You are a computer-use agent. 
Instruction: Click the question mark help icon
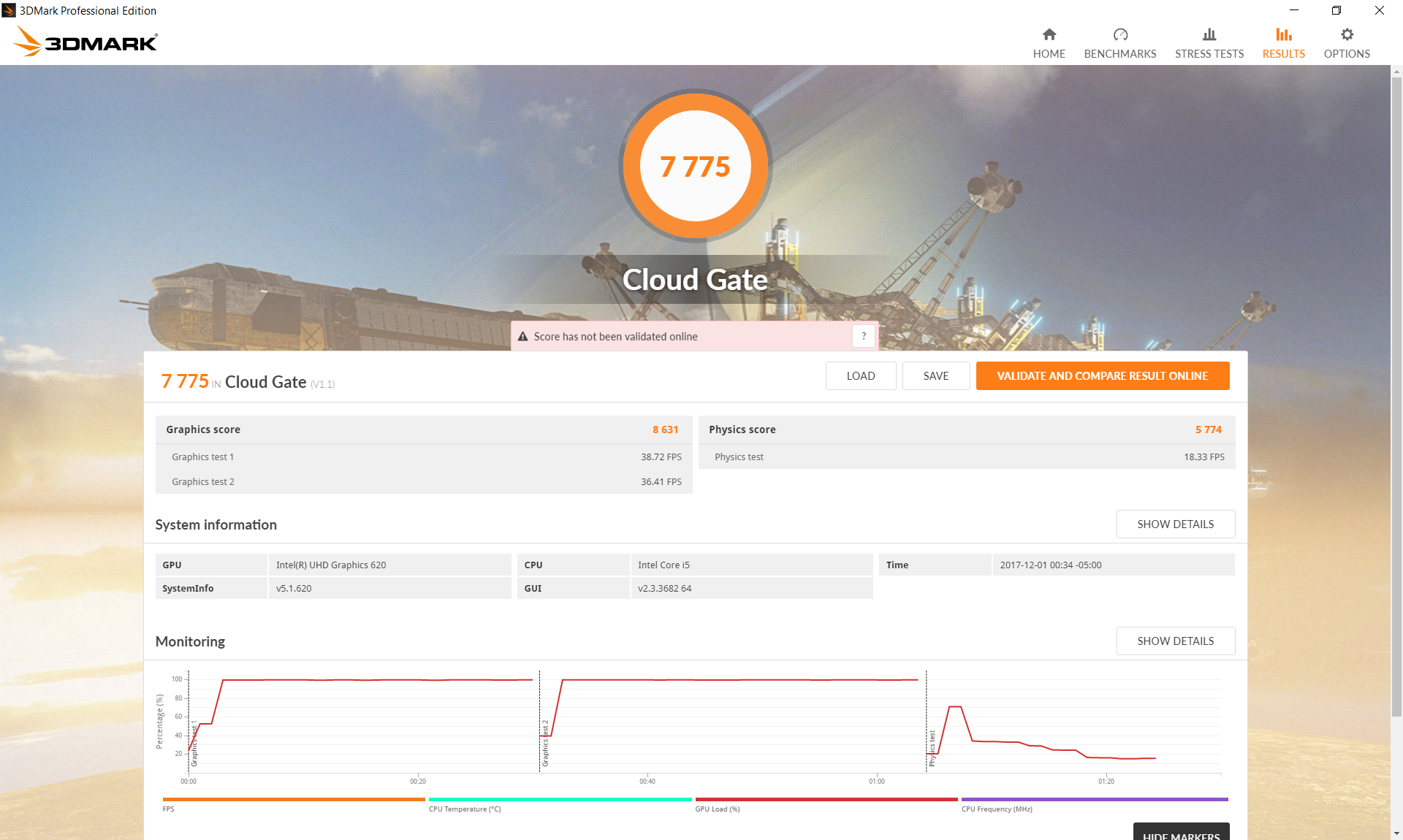(x=864, y=336)
